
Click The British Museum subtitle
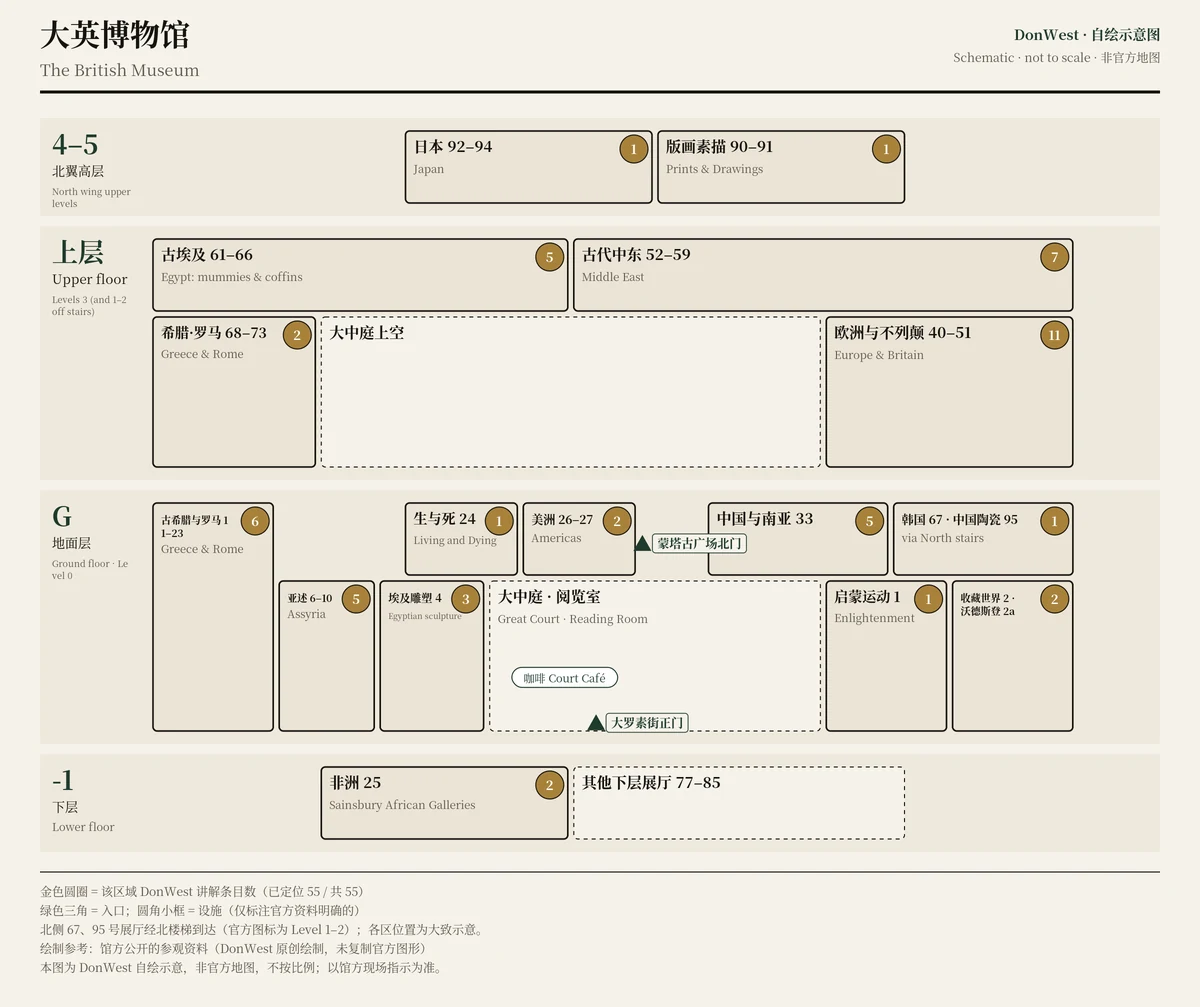(120, 70)
